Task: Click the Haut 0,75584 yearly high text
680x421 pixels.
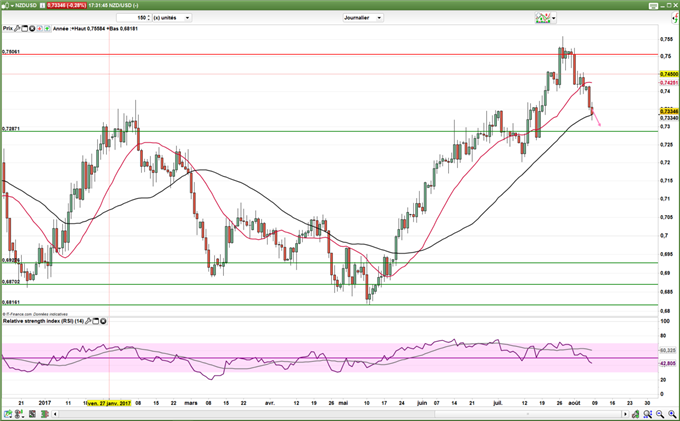Action: [x=90, y=29]
